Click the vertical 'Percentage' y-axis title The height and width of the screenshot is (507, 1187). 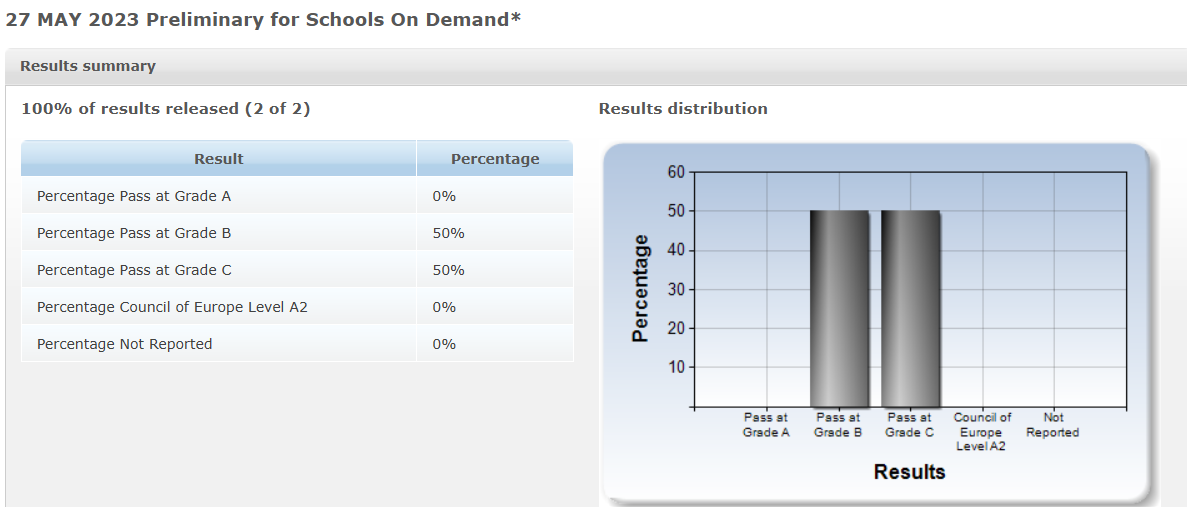[x=640, y=288]
